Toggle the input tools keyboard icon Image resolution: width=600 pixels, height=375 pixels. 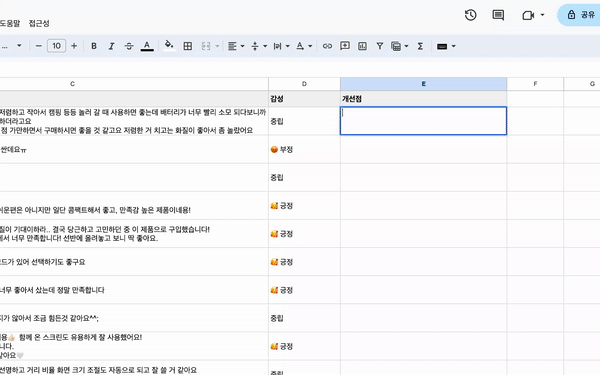coord(442,46)
